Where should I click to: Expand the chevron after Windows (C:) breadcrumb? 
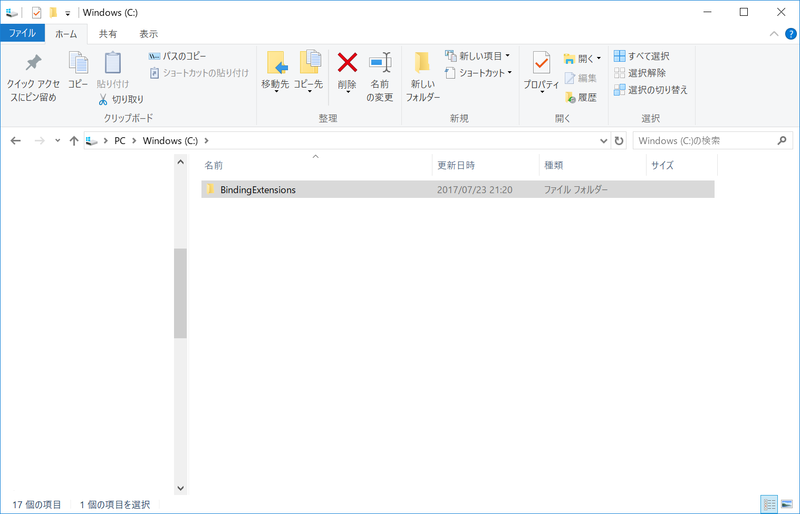tap(207, 141)
